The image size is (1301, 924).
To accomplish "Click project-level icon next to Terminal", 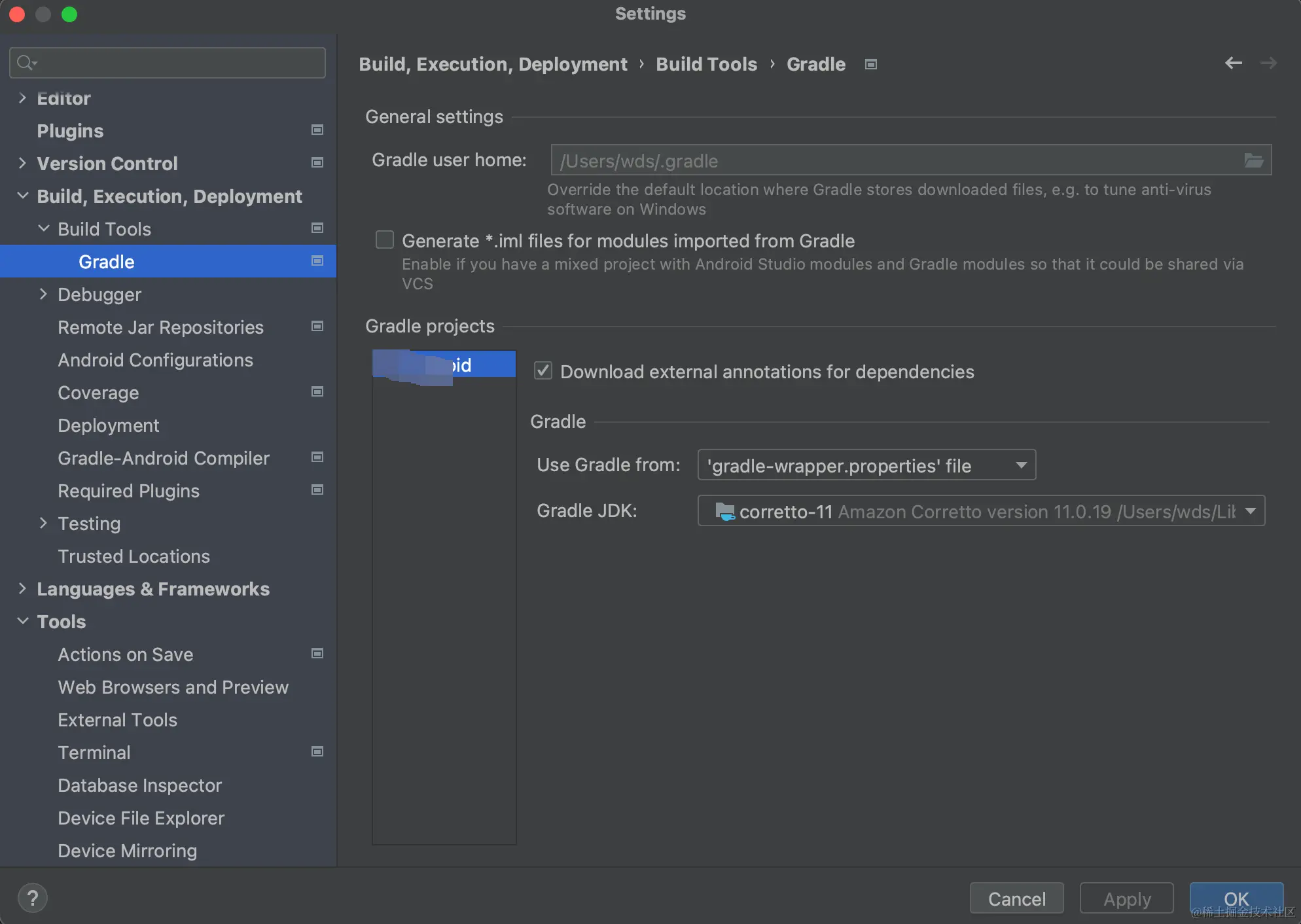I will point(317,752).
